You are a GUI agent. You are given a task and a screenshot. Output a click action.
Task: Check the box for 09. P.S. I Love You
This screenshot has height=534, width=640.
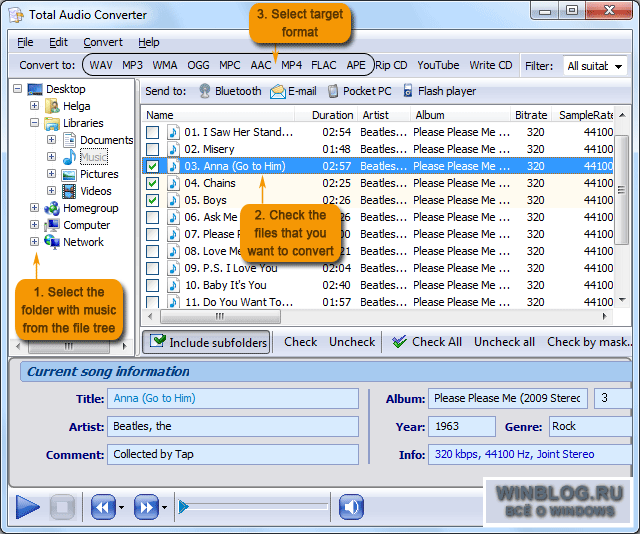click(x=153, y=268)
